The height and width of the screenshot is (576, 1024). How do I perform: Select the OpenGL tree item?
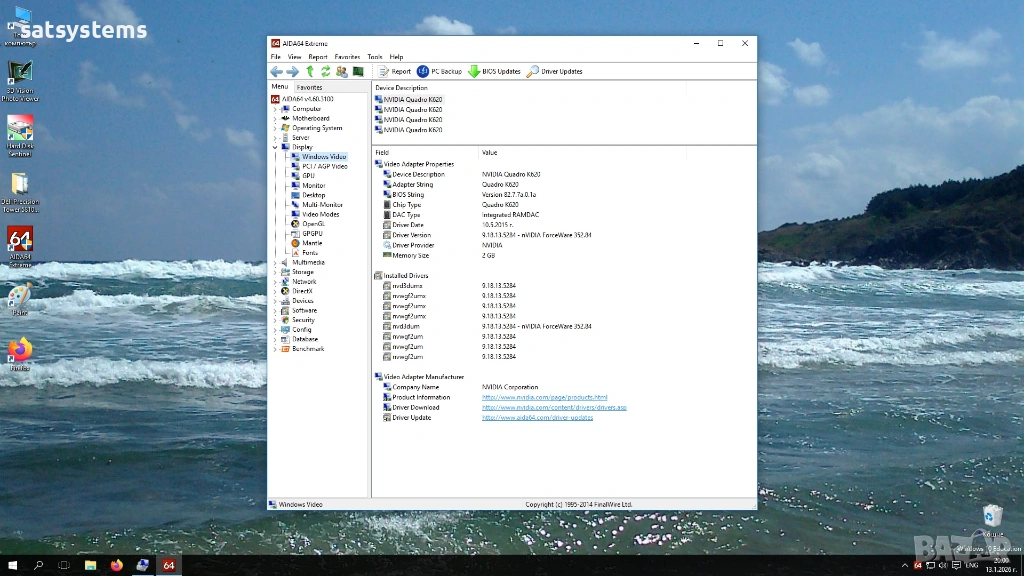313,224
